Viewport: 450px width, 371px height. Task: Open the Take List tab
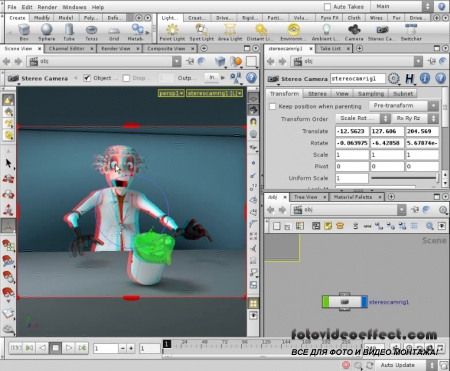330,49
